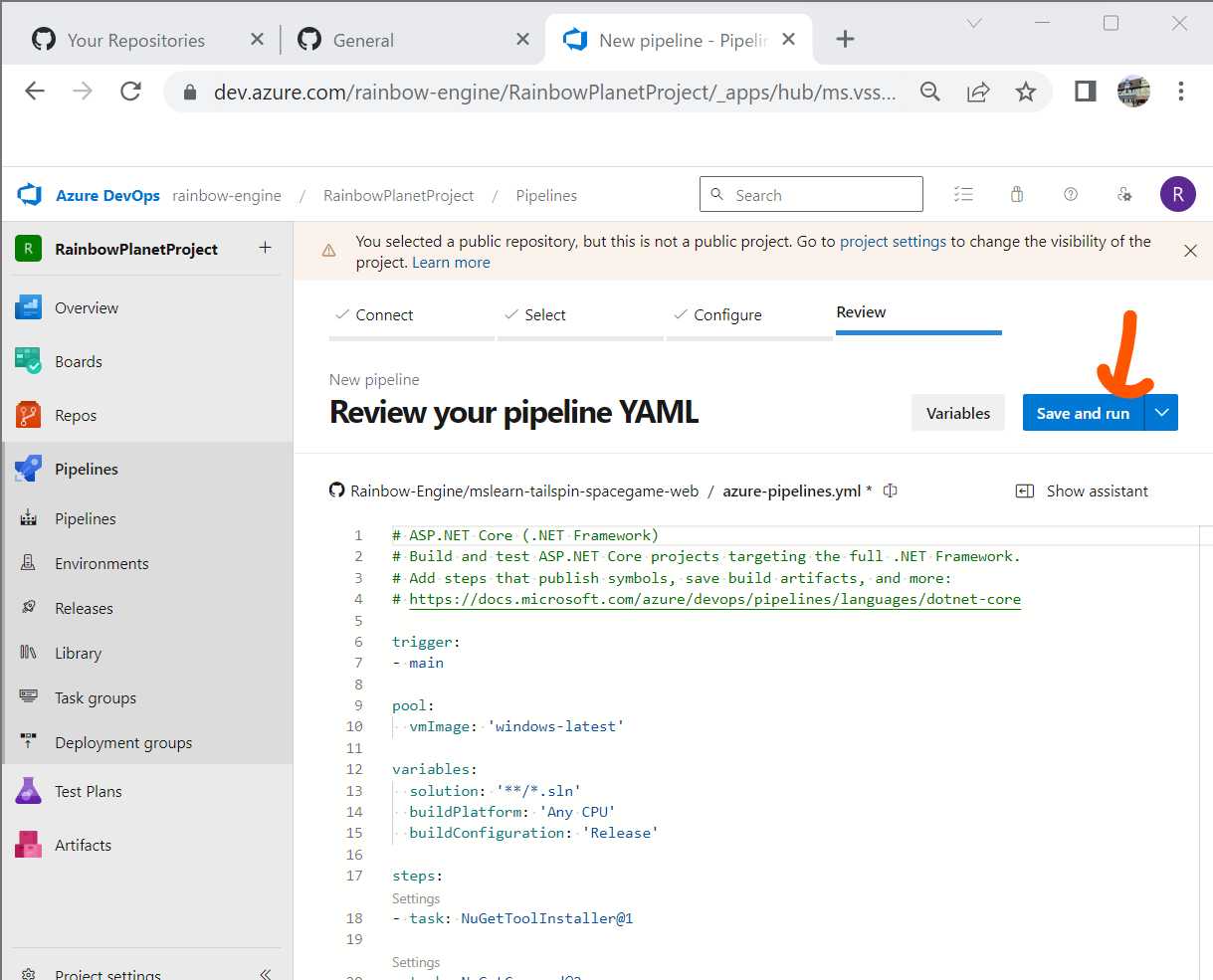Click the browser zoom magnifier icon
This screenshot has width=1213, height=980.
point(930,92)
